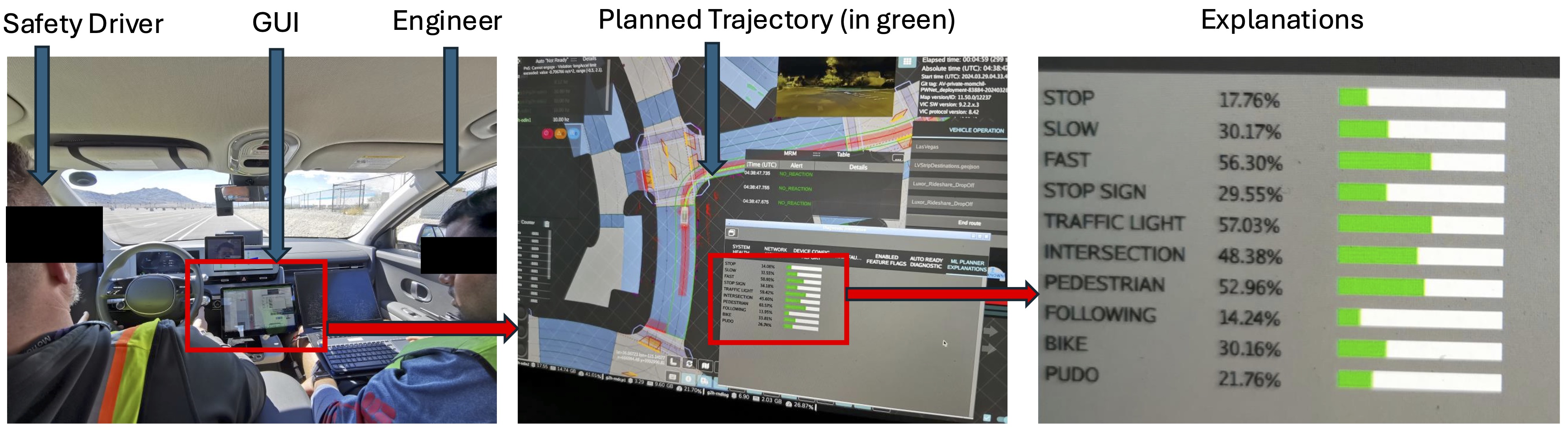The image size is (1568, 432).
Task: Open the SYSTEM HEALTH tab
Action: 741,249
